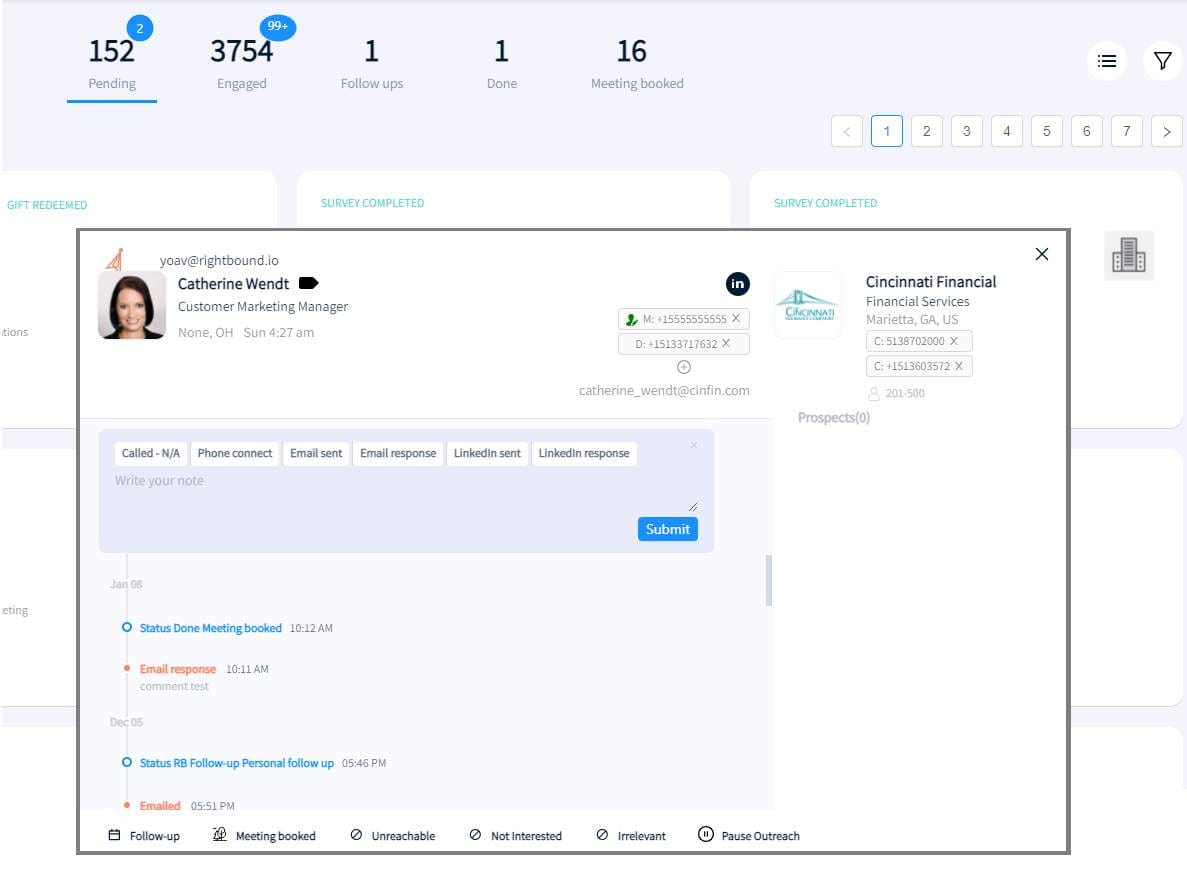Expand Prospects(0) section

[834, 418]
